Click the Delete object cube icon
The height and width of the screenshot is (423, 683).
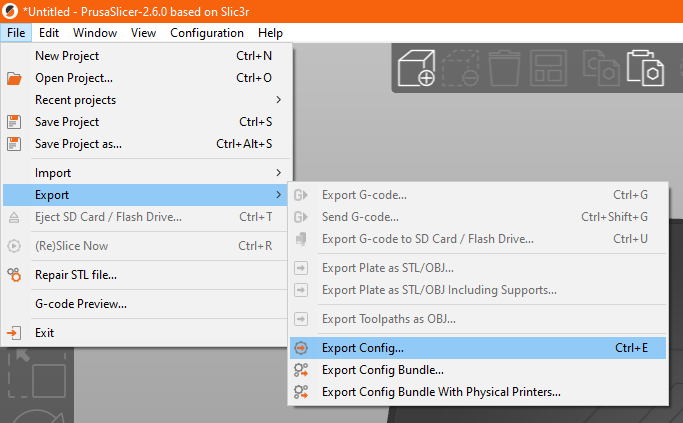(461, 68)
